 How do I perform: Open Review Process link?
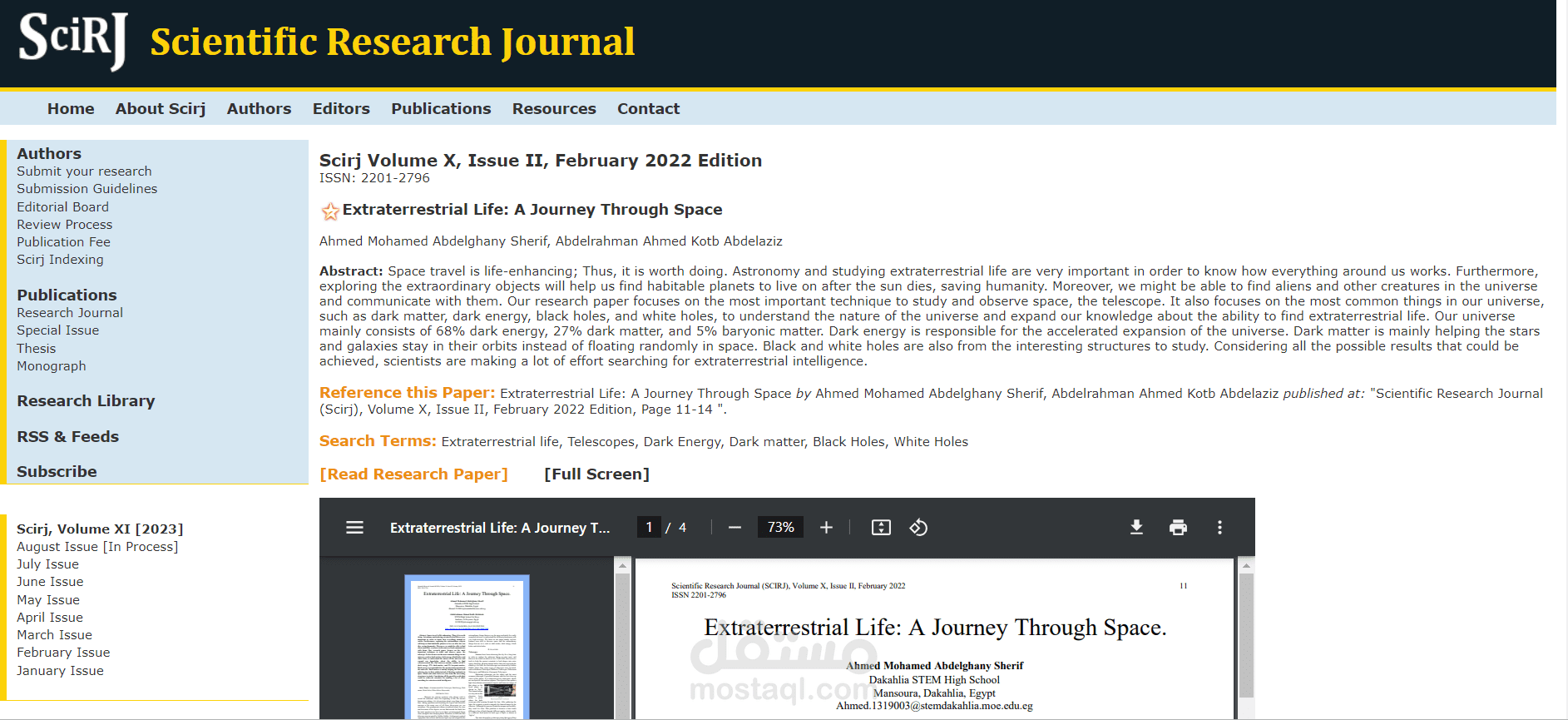click(x=64, y=225)
